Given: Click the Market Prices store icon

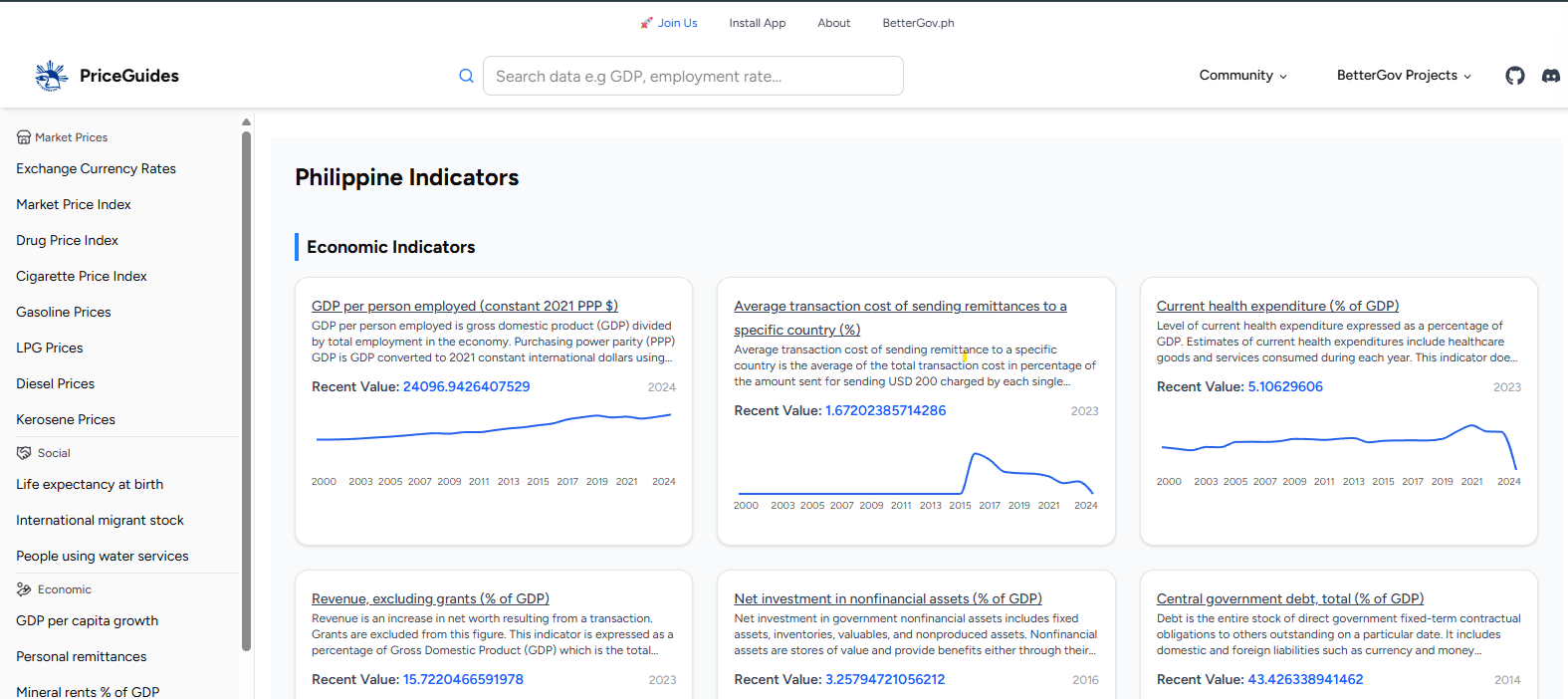Looking at the screenshot, I should coord(24,137).
